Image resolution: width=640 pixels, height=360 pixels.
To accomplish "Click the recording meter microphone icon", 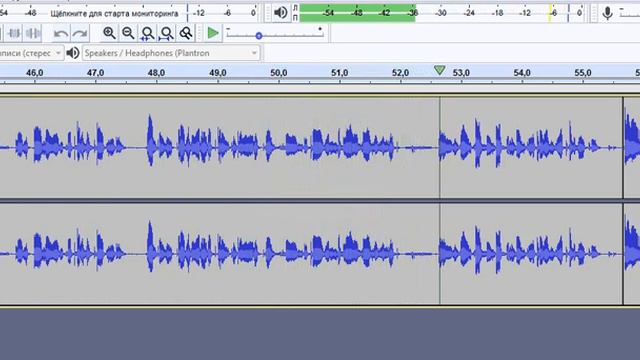I will (607, 13).
